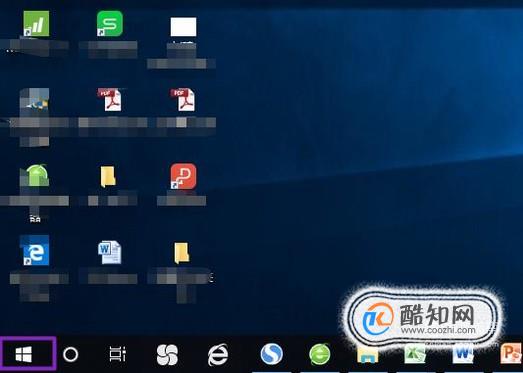Select the green bar-chart desktop shortcut

[x=36, y=23]
